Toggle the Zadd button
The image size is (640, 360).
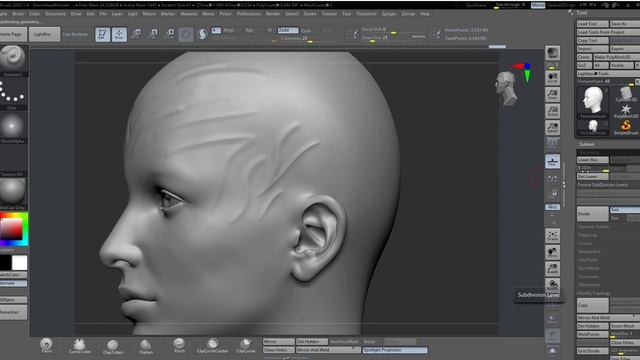(288, 30)
